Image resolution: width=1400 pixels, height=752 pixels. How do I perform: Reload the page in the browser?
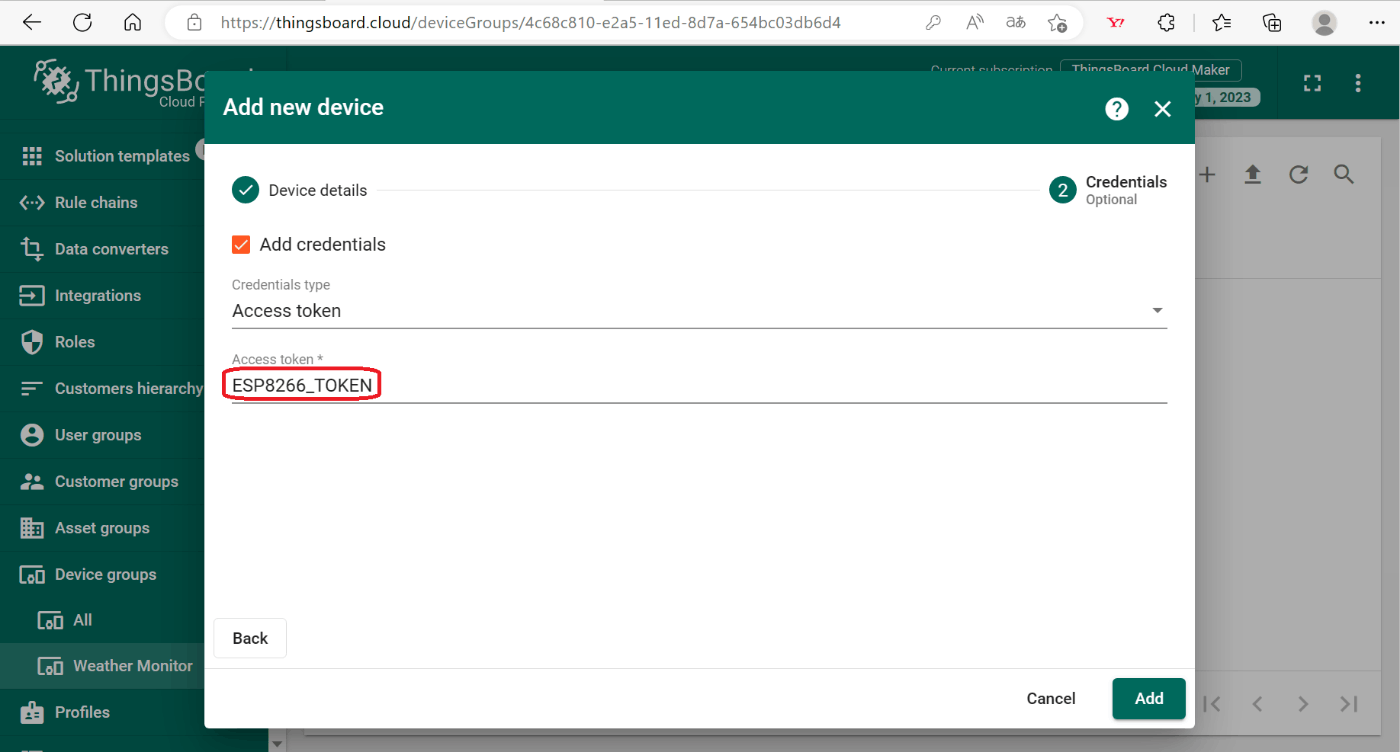[82, 22]
